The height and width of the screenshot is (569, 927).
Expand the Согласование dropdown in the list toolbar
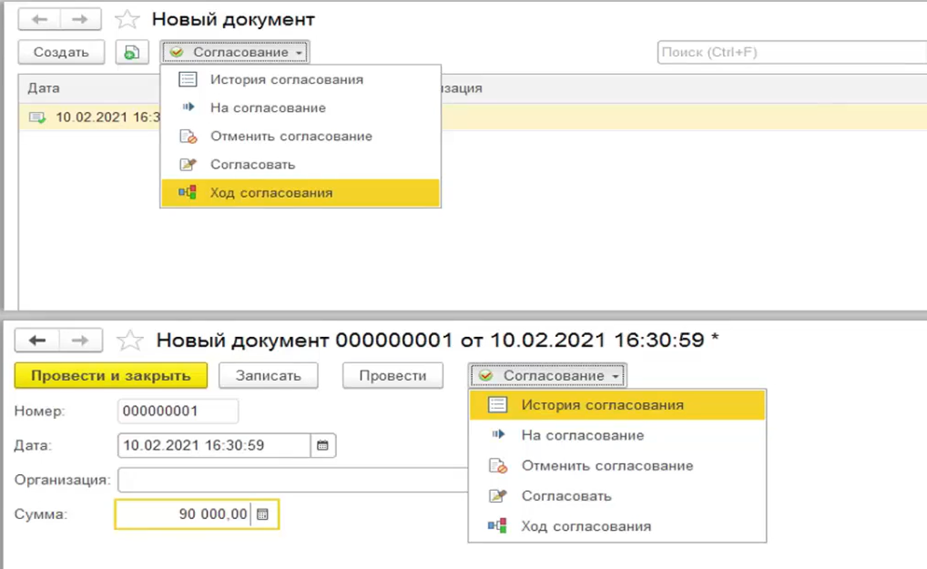click(x=235, y=52)
